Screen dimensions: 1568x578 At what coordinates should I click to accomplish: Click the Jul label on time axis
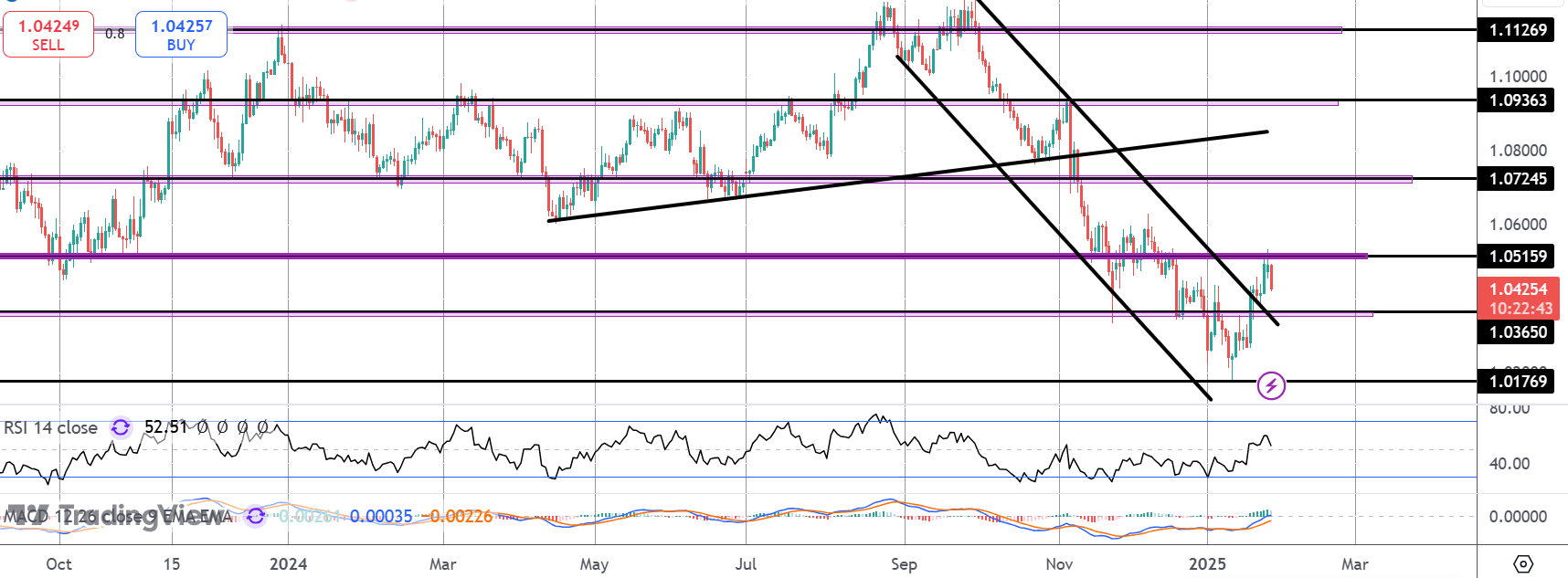click(746, 563)
